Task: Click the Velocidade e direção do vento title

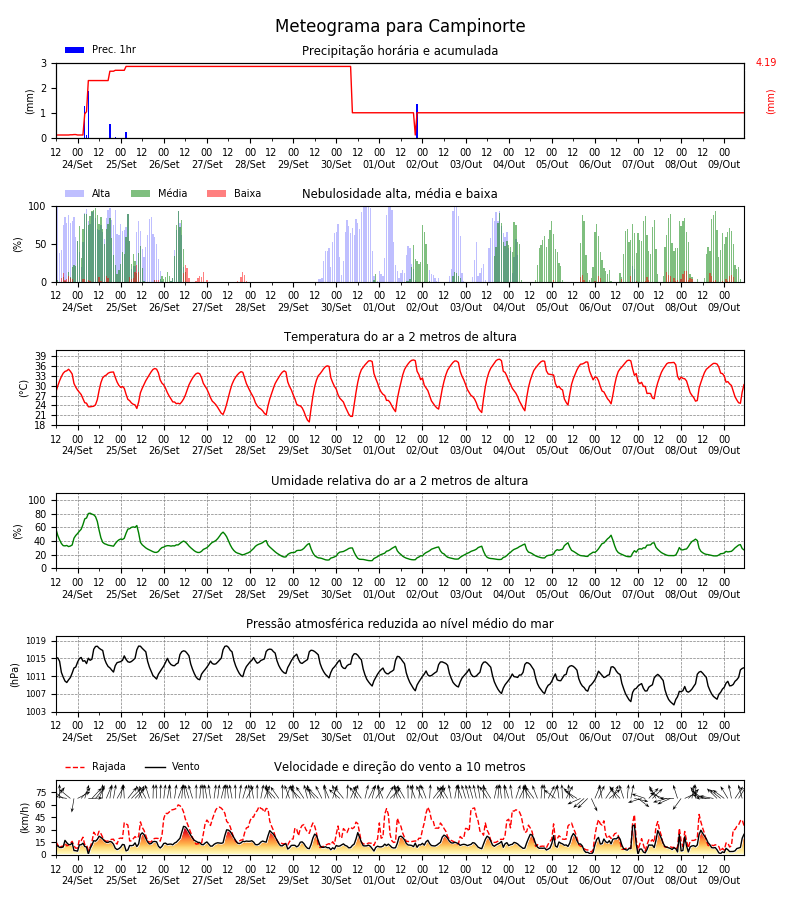Action: [399, 767]
